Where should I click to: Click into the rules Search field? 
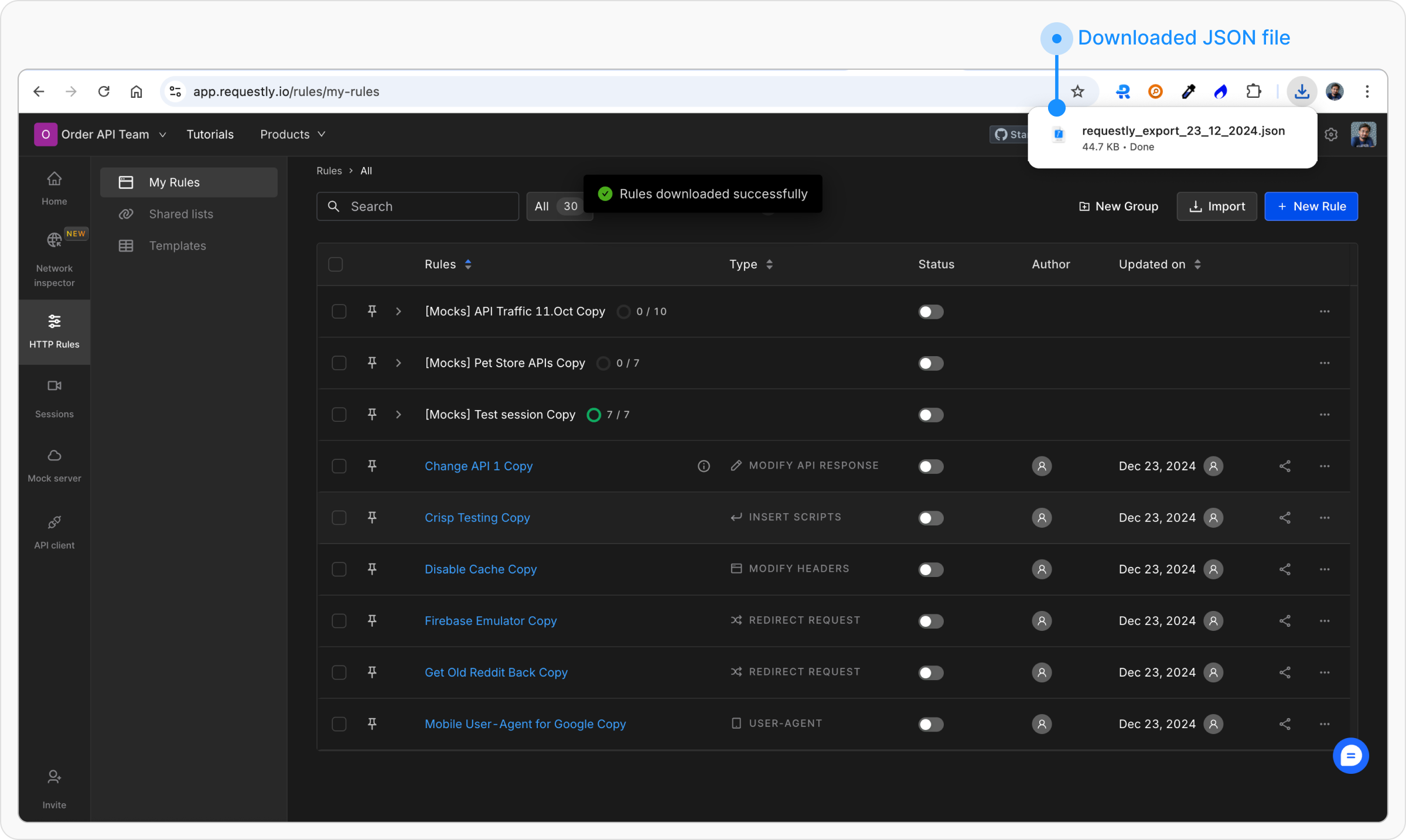(x=417, y=206)
